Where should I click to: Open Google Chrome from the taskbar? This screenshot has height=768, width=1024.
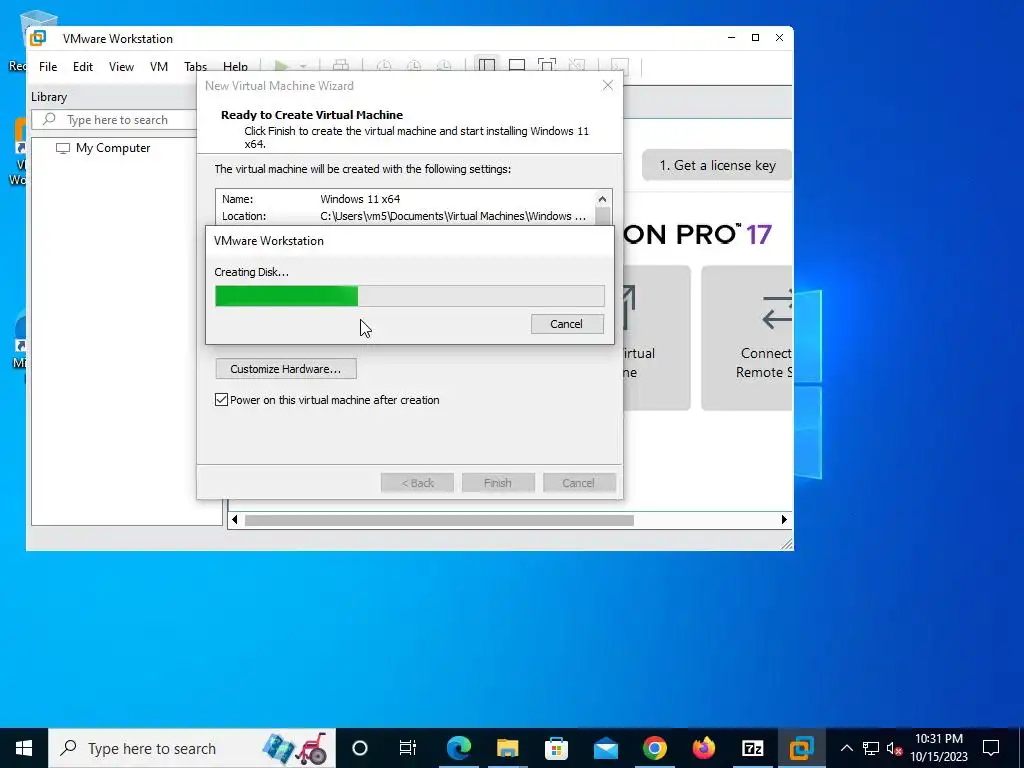[654, 748]
